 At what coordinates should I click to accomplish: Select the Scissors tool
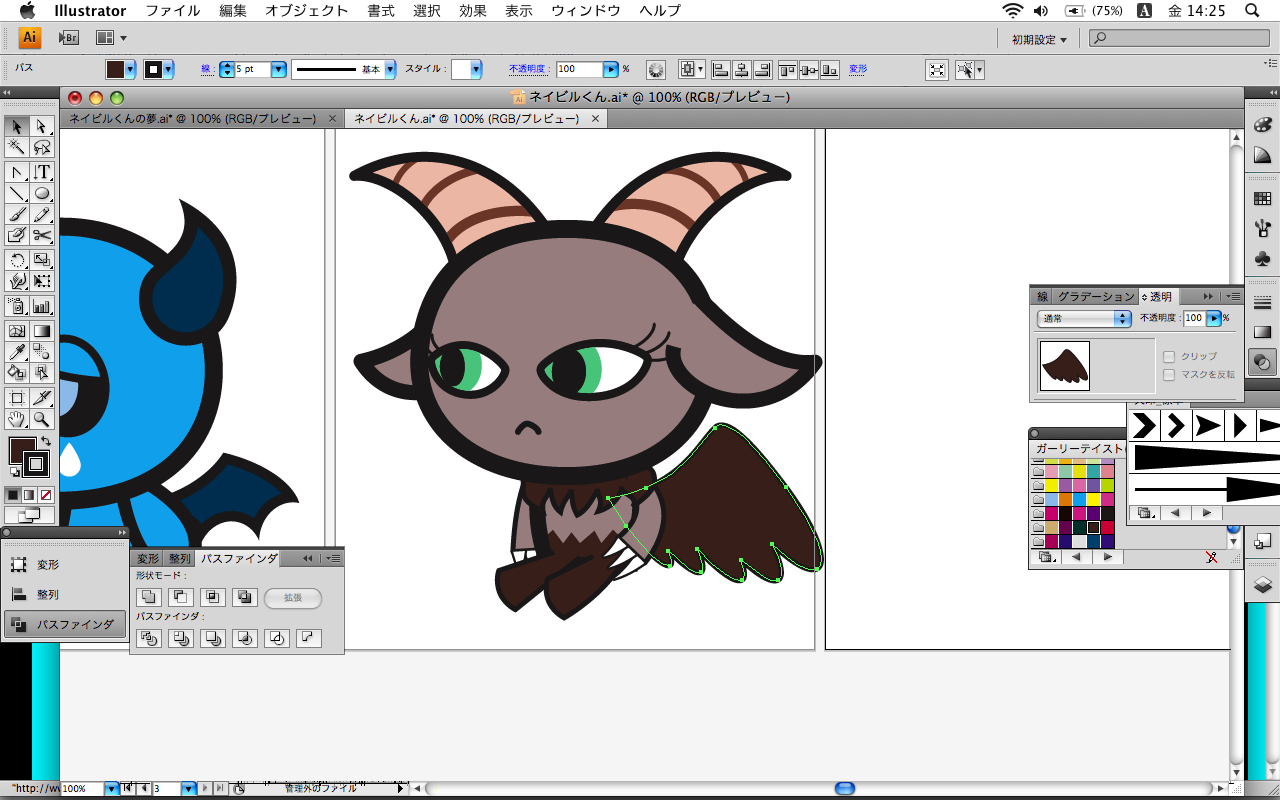tap(42, 236)
